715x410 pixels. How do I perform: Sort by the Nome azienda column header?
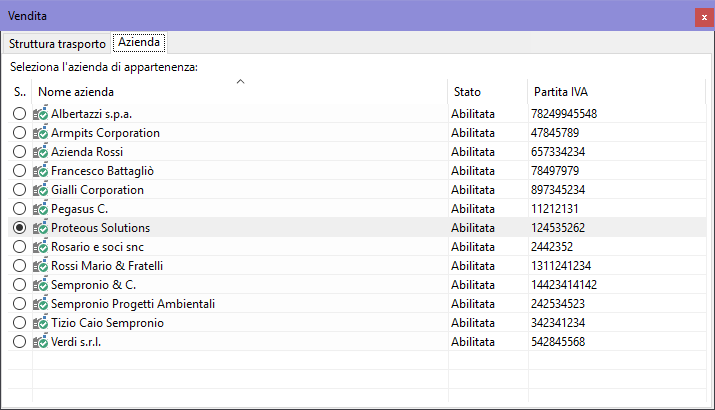coord(240,92)
